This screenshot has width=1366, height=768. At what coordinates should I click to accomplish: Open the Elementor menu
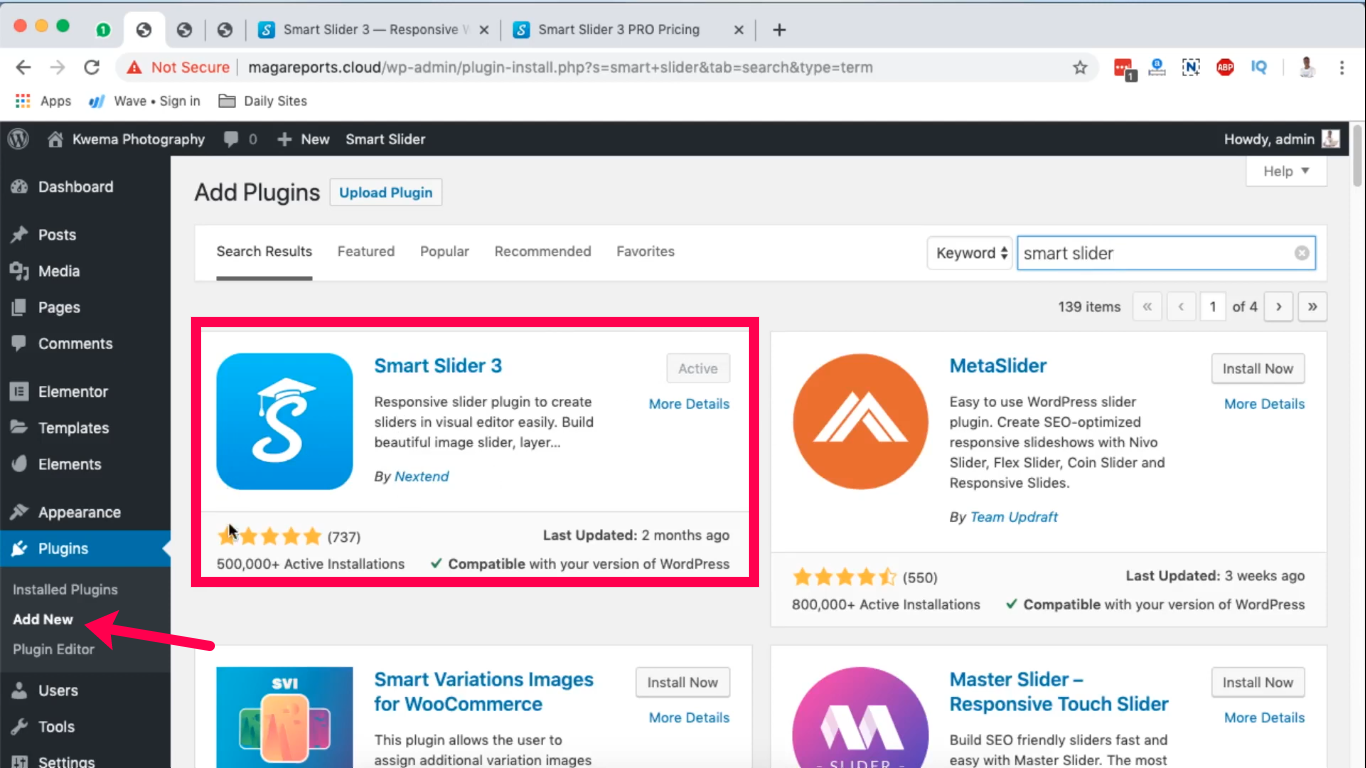click(73, 392)
